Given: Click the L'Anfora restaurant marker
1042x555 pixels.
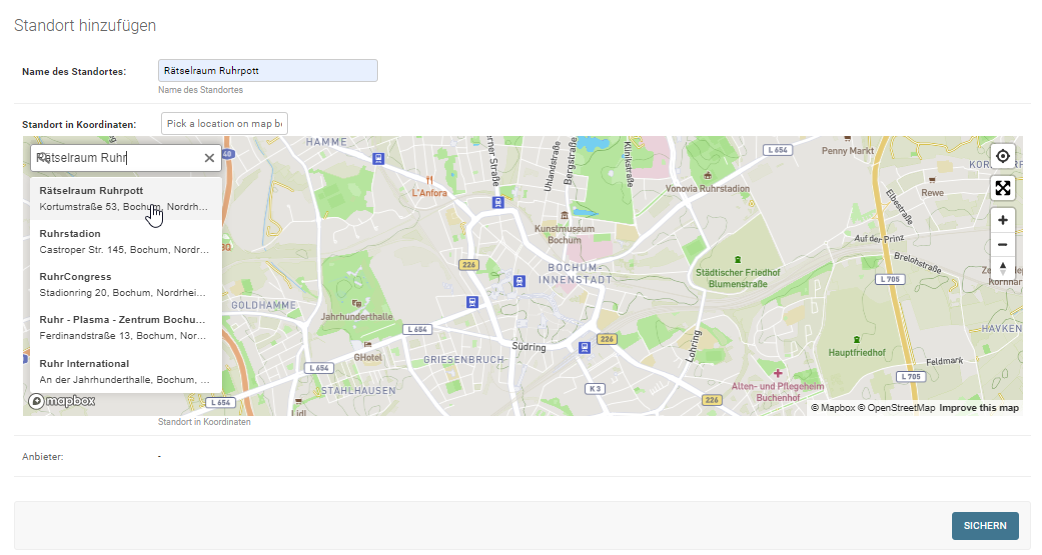Looking at the screenshot, I should point(429,180).
